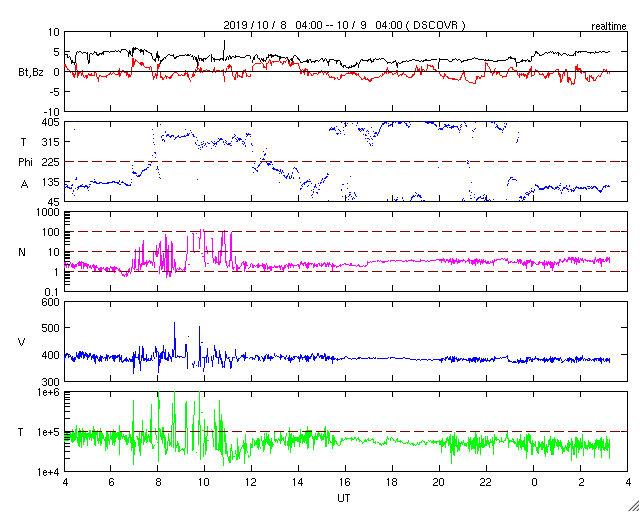Click the 315 tick on the Phi axis
Screen dimensions: 640x512
point(51,142)
